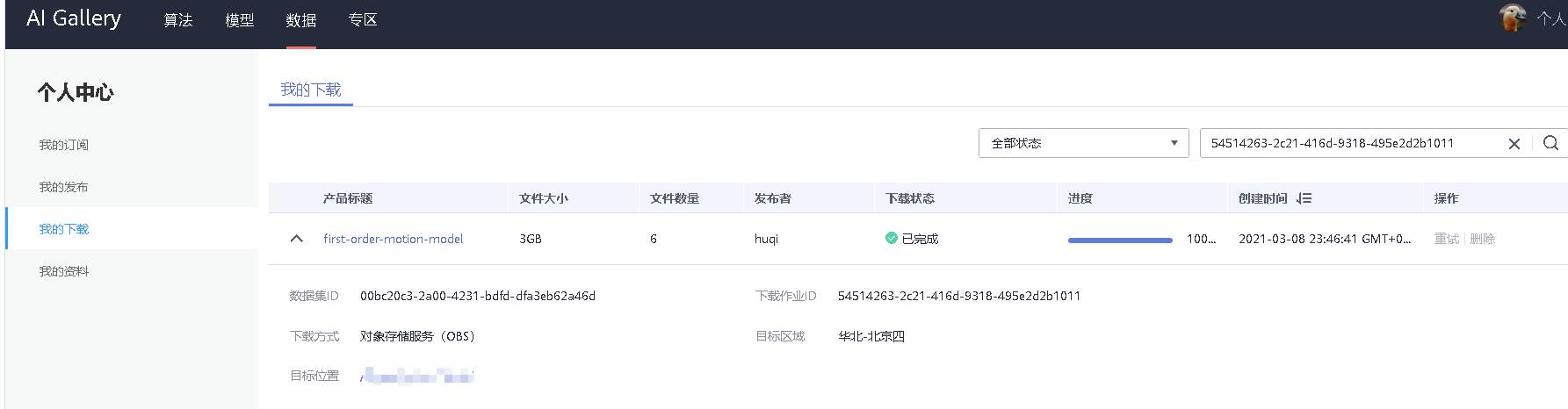Click the 删除 delete action

pos(1482,239)
